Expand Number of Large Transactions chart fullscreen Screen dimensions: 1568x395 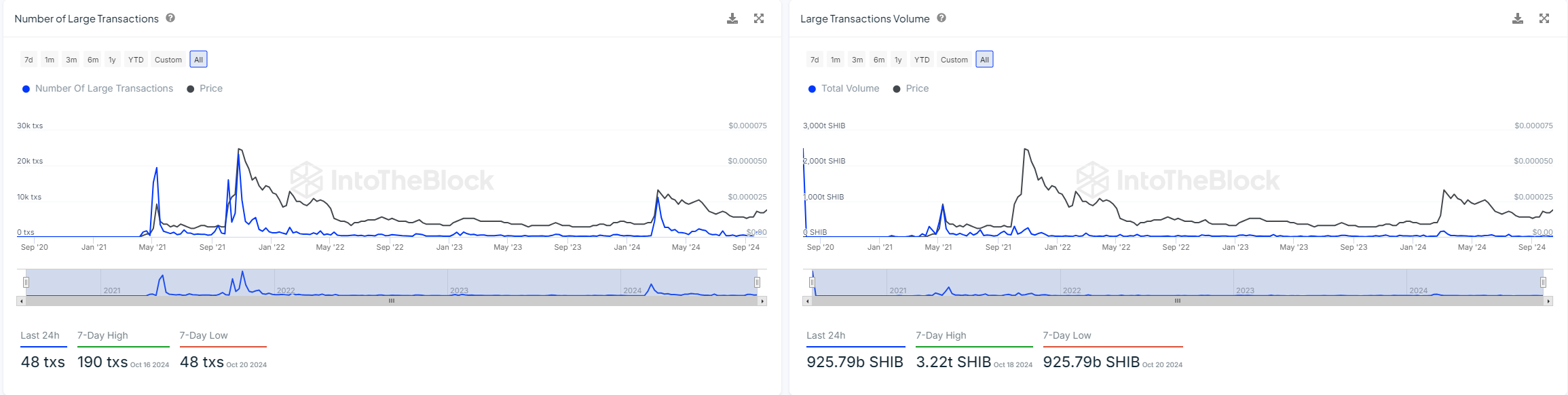(759, 18)
